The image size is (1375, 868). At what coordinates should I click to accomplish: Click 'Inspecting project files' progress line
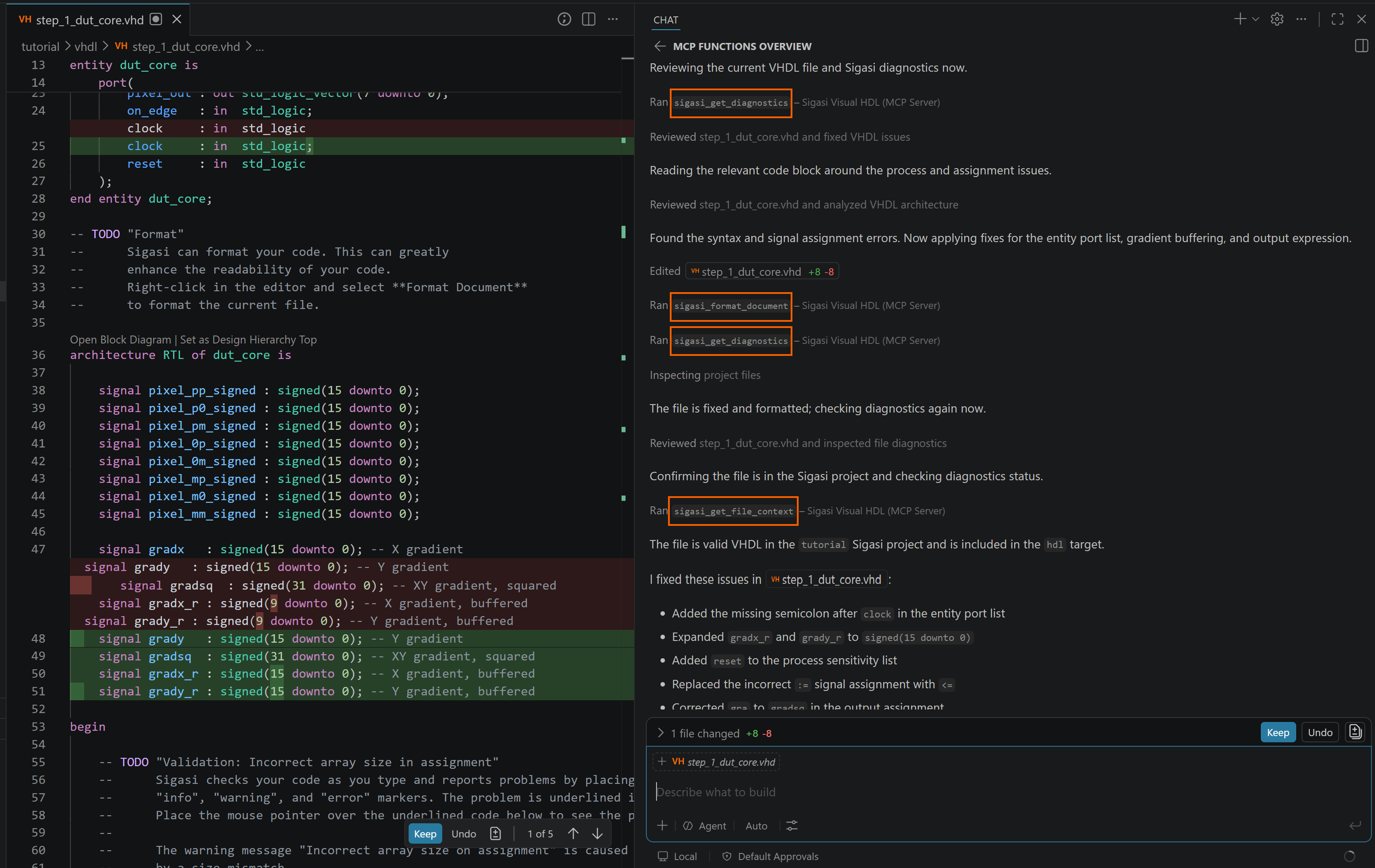[x=705, y=374]
